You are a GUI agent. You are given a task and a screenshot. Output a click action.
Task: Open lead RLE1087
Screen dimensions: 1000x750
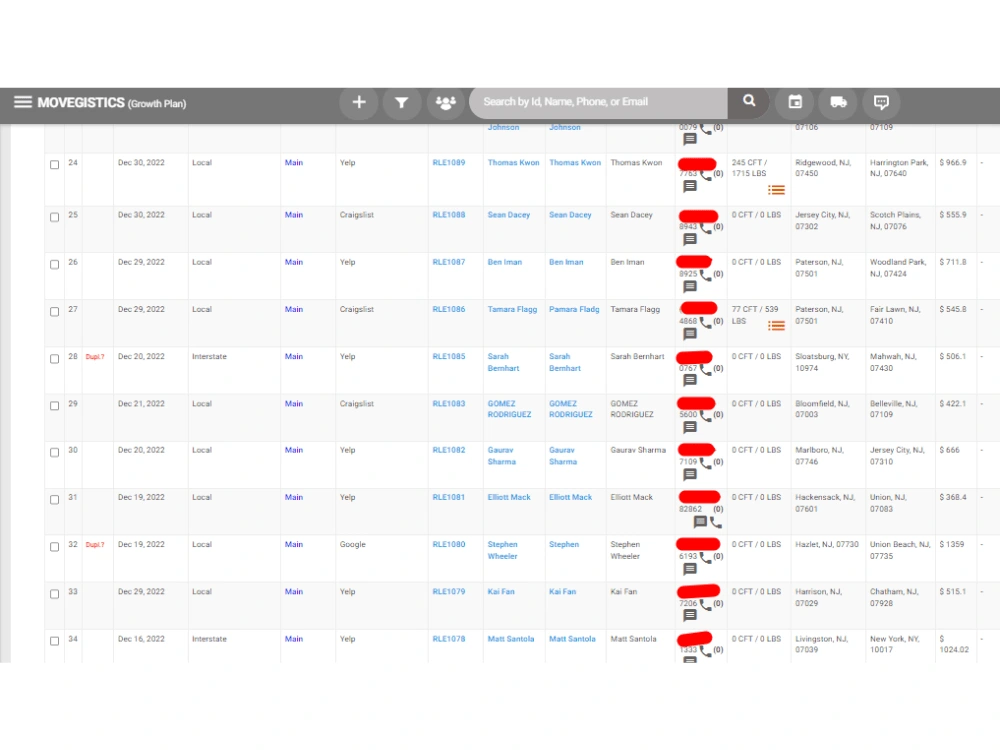point(449,262)
